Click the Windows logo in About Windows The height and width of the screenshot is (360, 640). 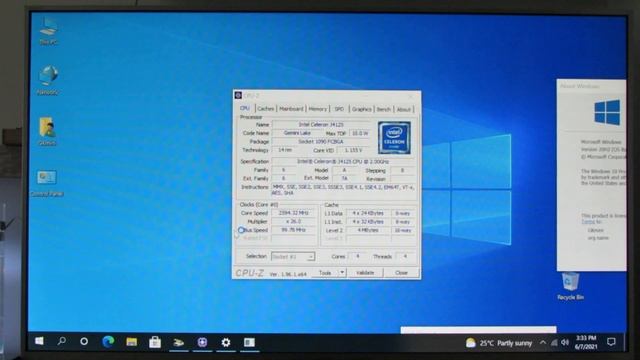pyautogui.click(x=607, y=113)
